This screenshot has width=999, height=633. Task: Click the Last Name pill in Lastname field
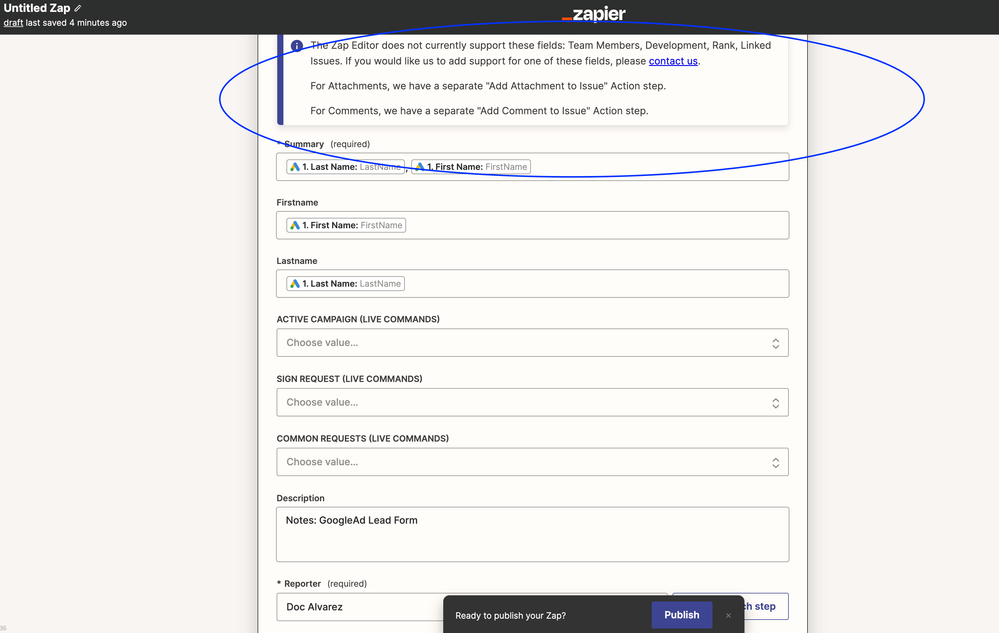click(345, 284)
